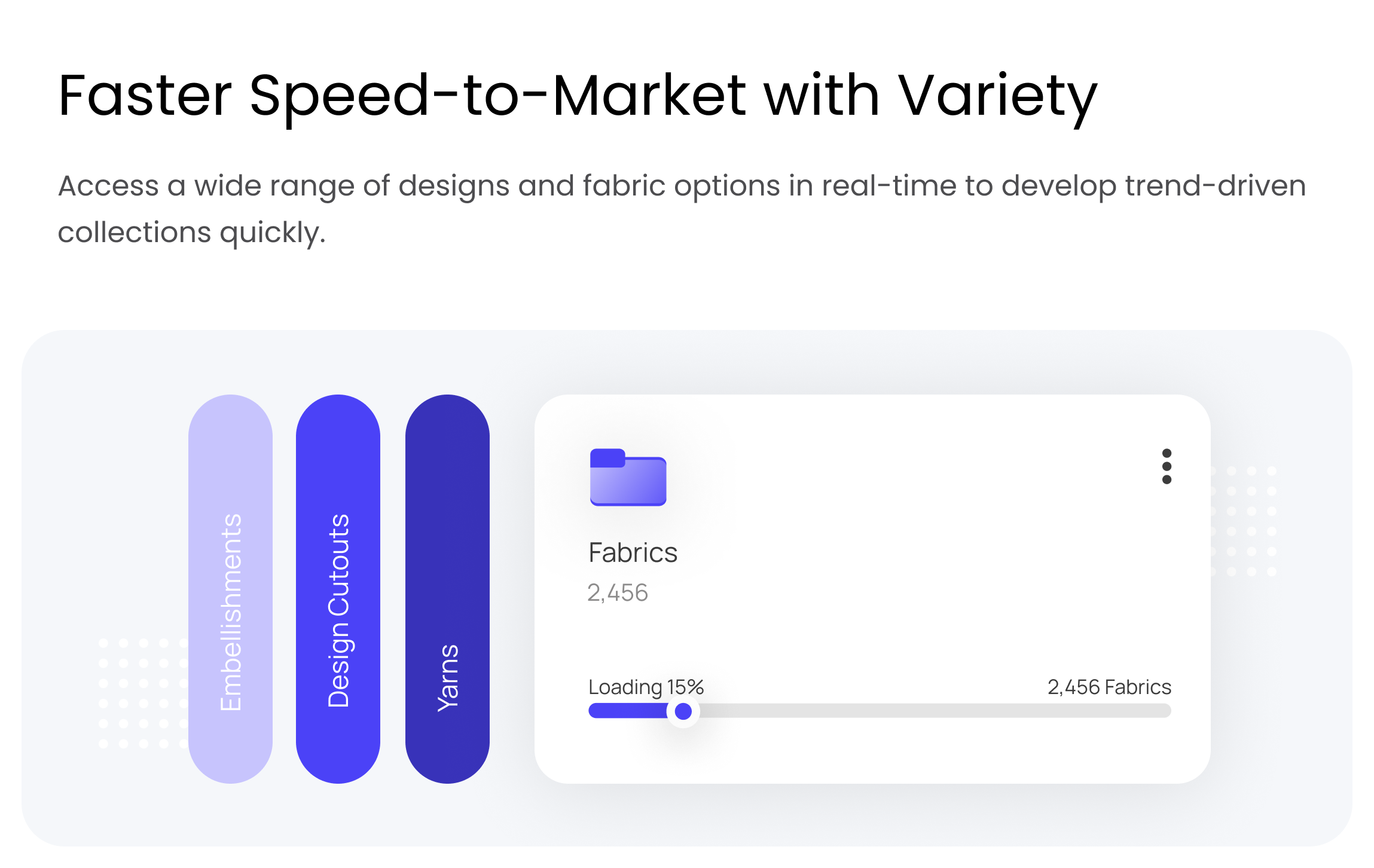Click the description's first line starting with Access

(682, 186)
